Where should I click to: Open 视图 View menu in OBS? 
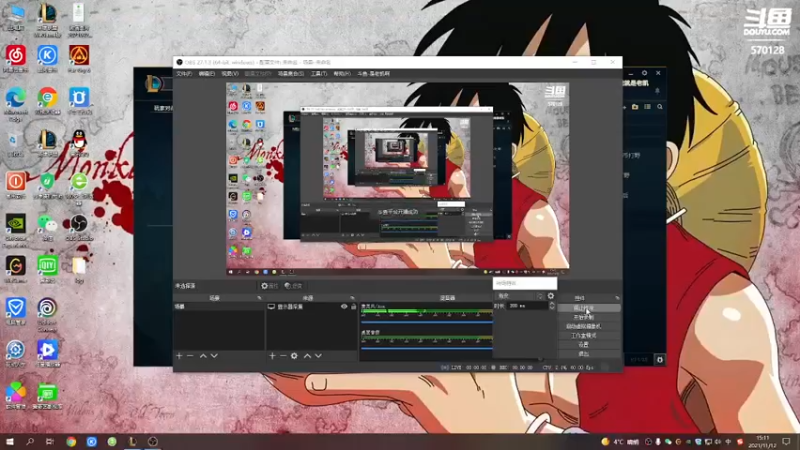pyautogui.click(x=230, y=74)
